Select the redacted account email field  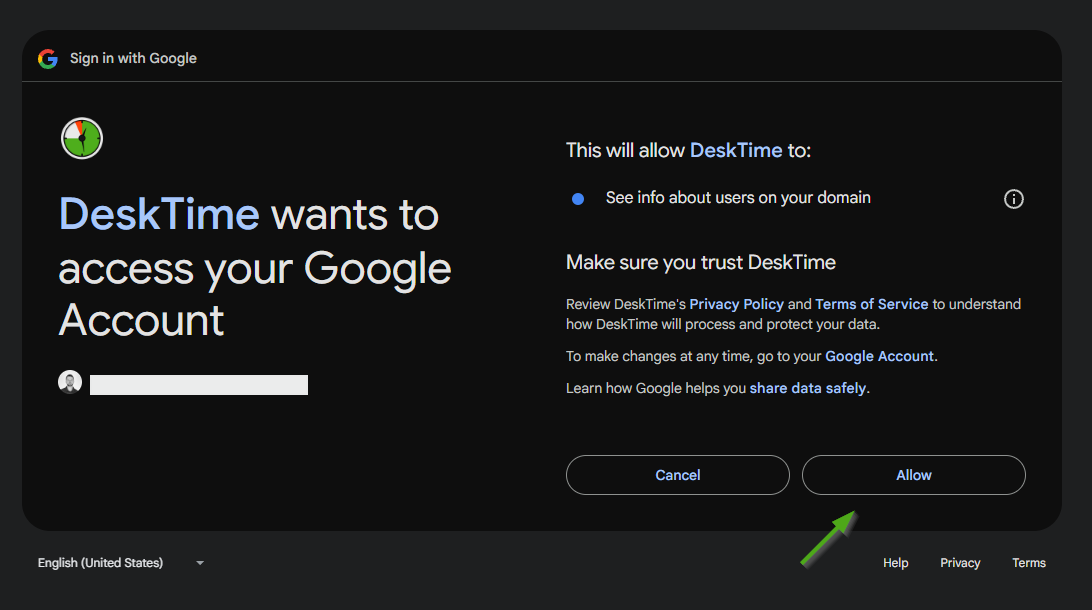tap(198, 385)
